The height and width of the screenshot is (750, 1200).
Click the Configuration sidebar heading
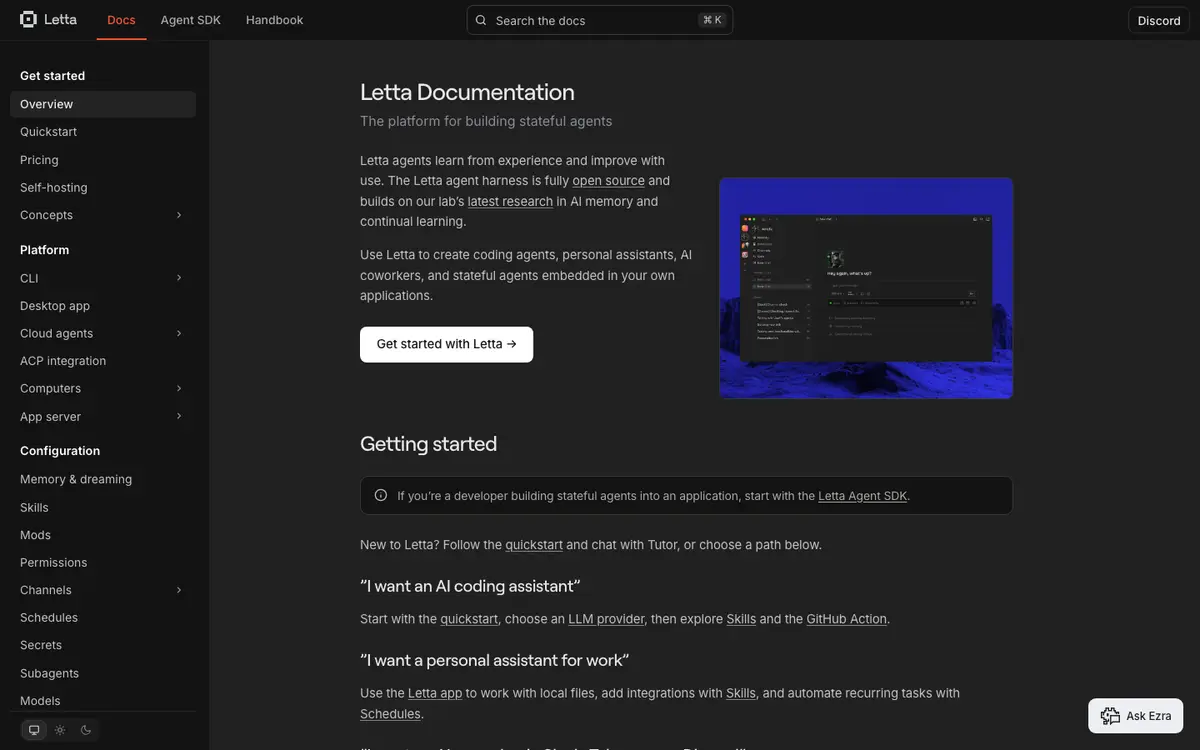click(x=60, y=451)
